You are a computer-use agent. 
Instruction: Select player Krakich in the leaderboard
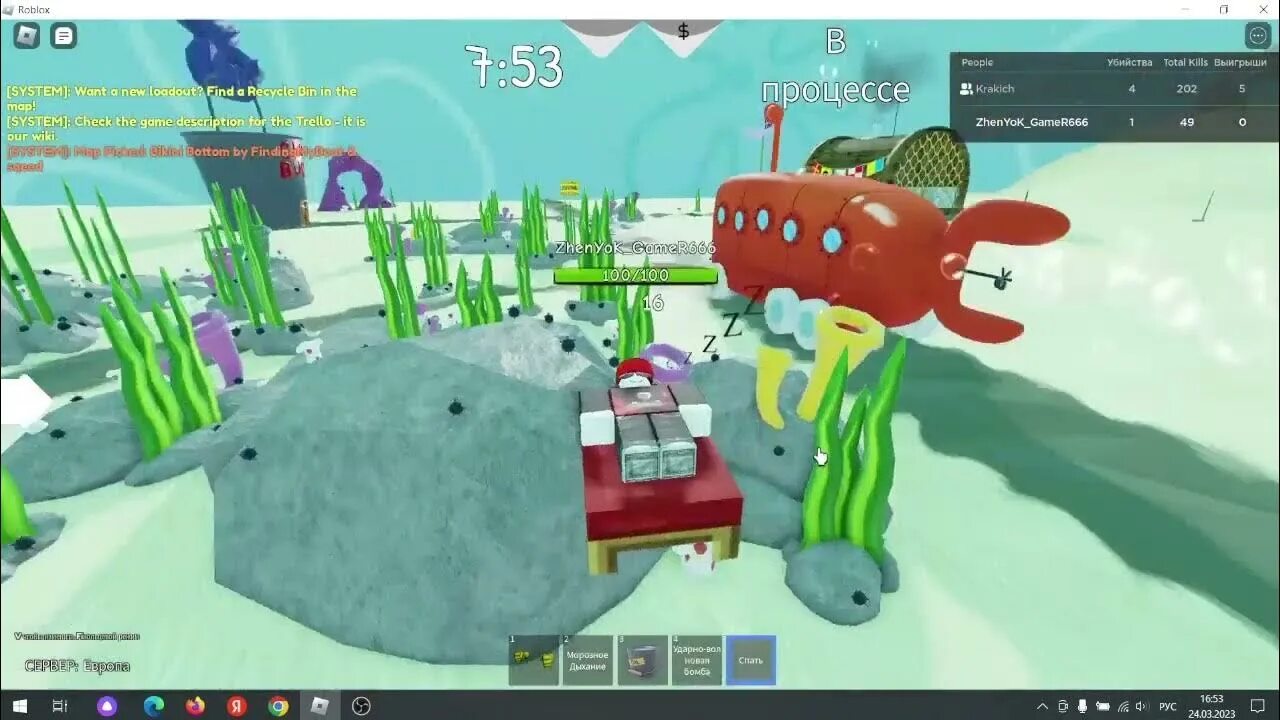point(1114,89)
